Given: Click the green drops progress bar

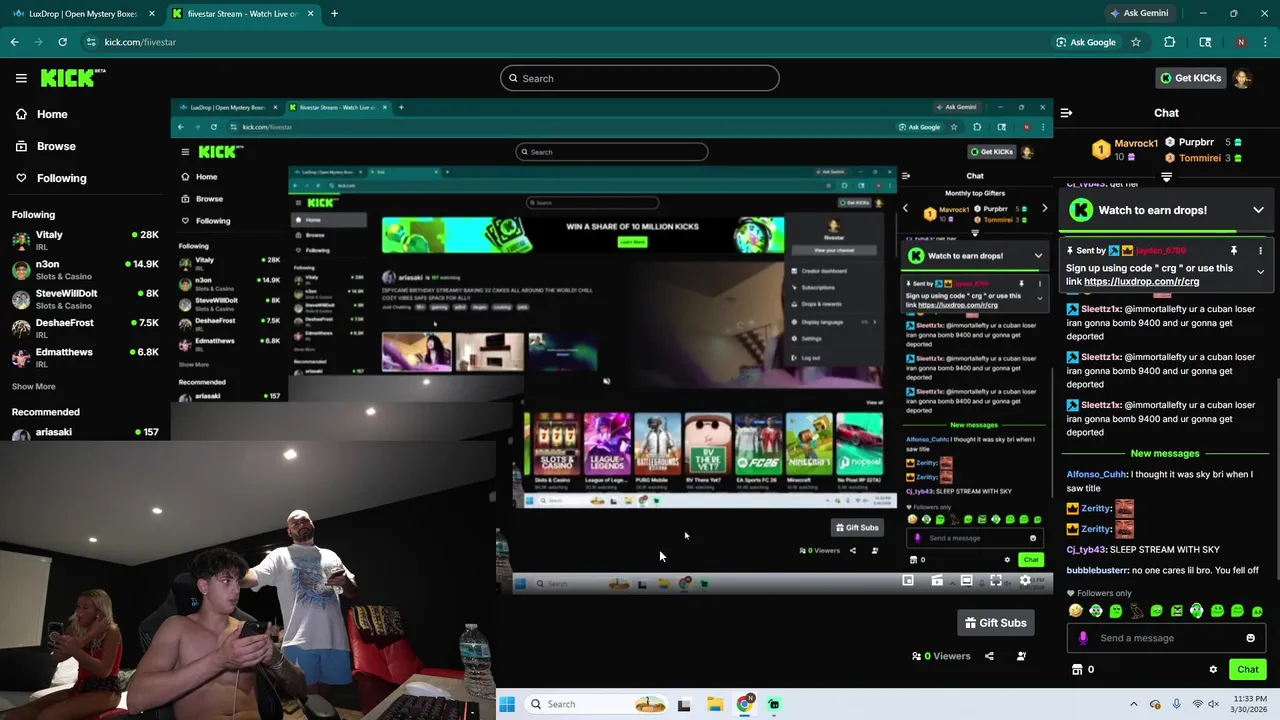Looking at the screenshot, I should coord(1166,229).
